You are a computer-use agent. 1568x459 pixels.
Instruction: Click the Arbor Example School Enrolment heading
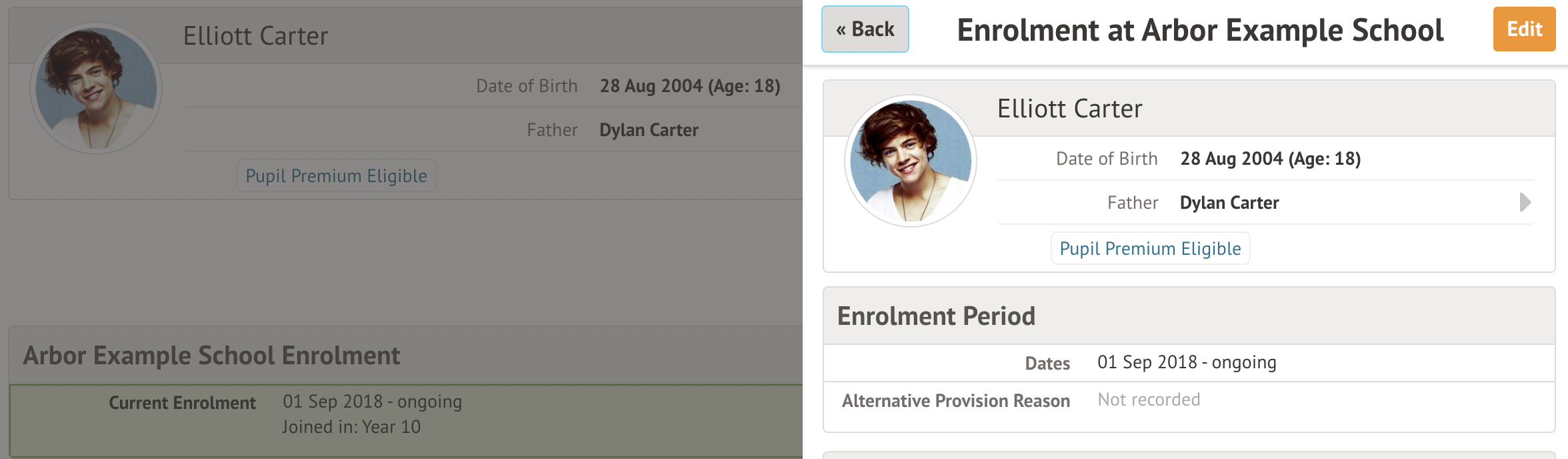pyautogui.click(x=212, y=356)
